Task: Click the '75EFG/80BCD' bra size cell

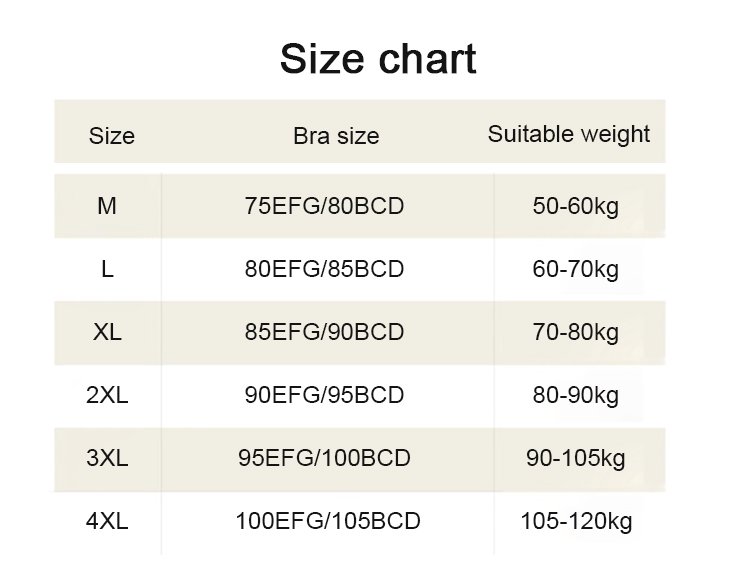Action: coord(324,207)
